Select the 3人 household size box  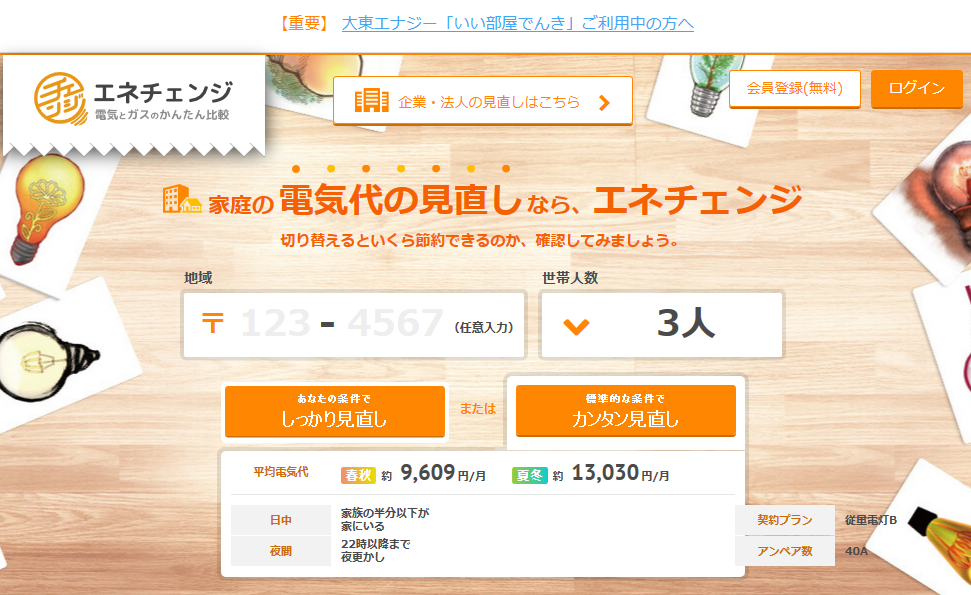pyautogui.click(x=662, y=324)
